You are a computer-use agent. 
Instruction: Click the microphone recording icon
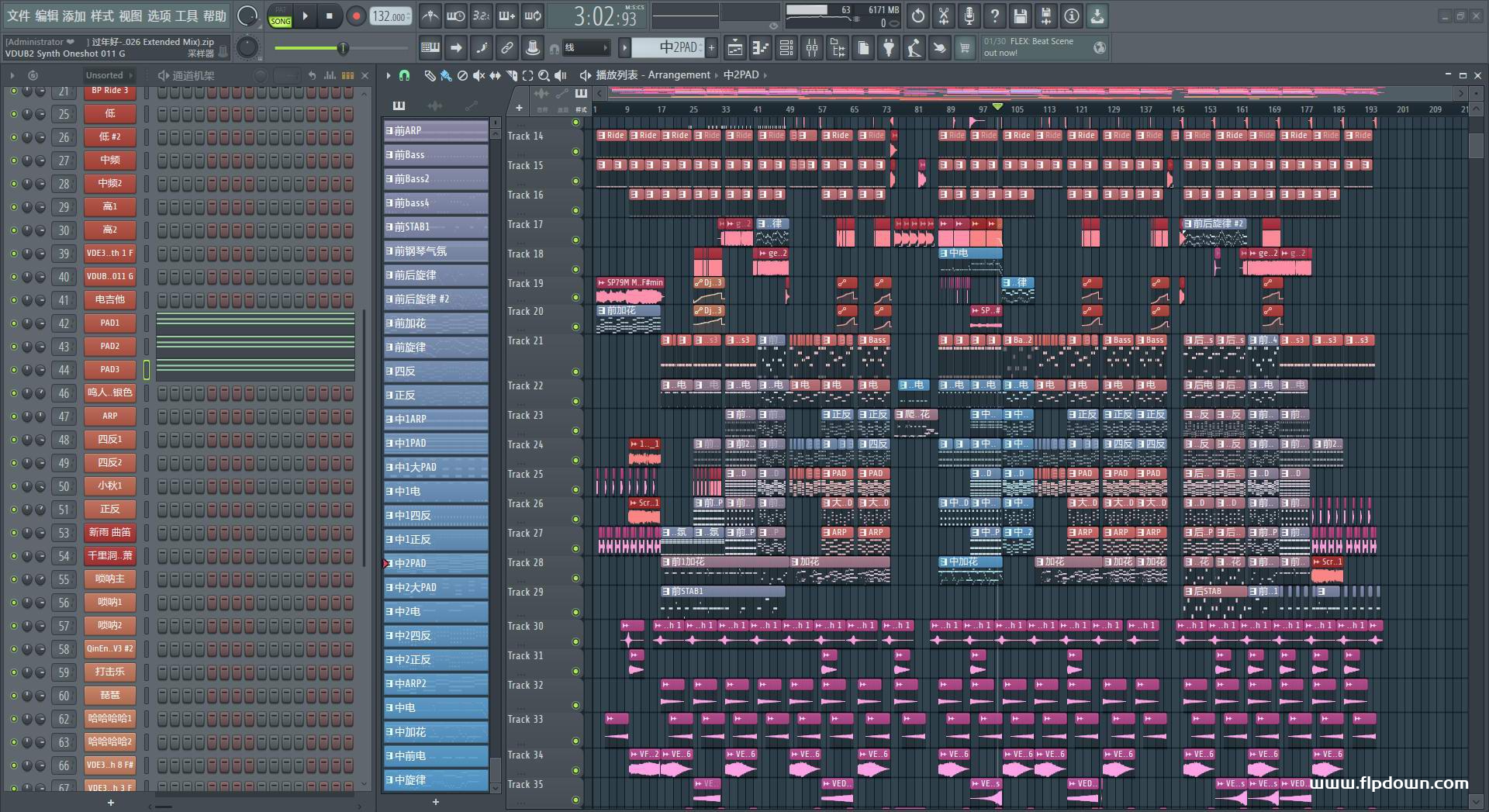pyautogui.click(x=969, y=16)
